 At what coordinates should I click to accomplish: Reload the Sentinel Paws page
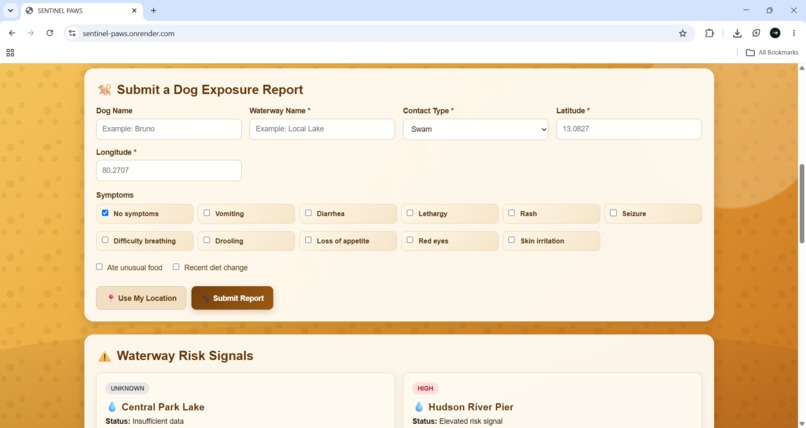point(49,33)
